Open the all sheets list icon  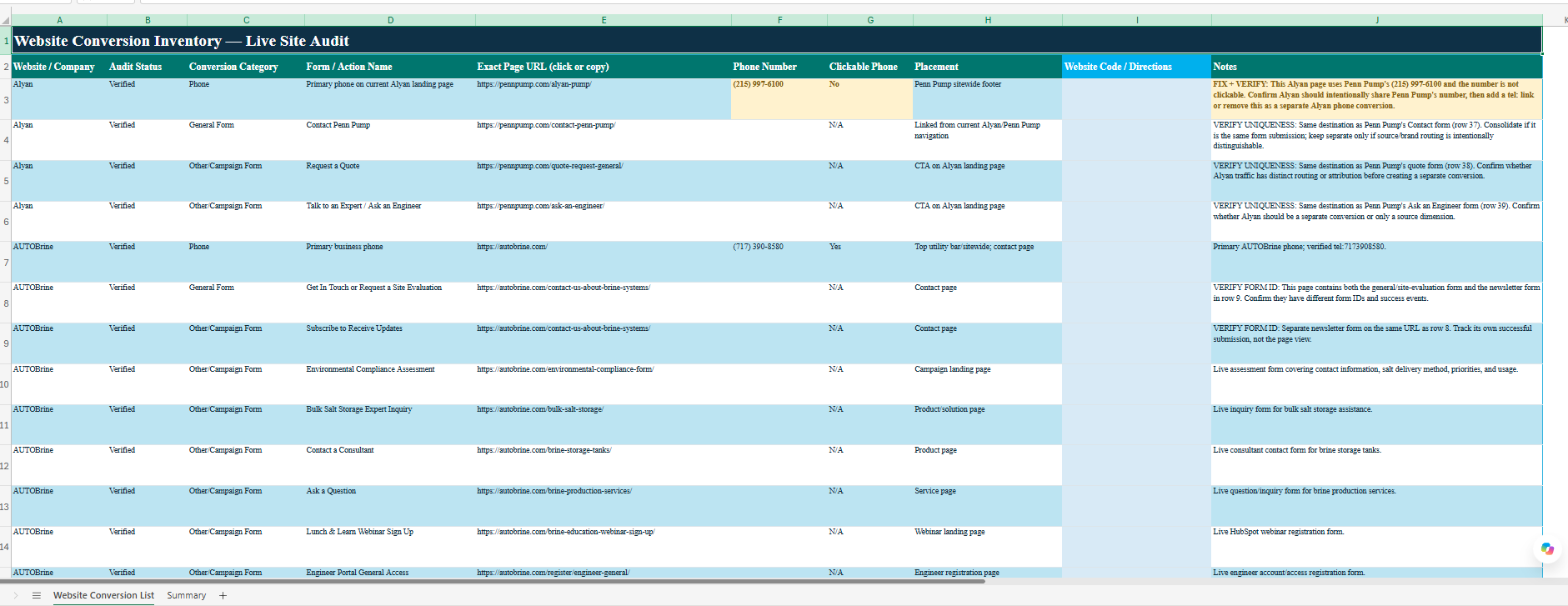[37, 595]
